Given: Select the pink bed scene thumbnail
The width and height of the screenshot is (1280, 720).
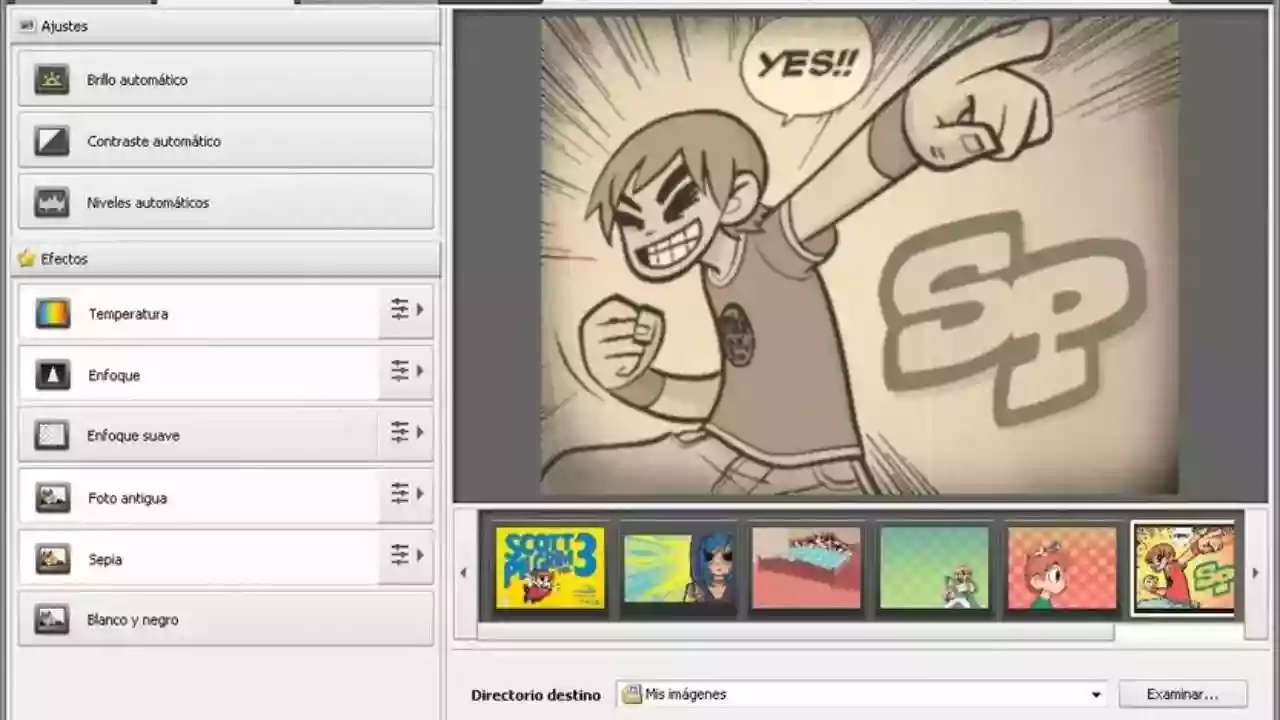Looking at the screenshot, I should coord(806,568).
